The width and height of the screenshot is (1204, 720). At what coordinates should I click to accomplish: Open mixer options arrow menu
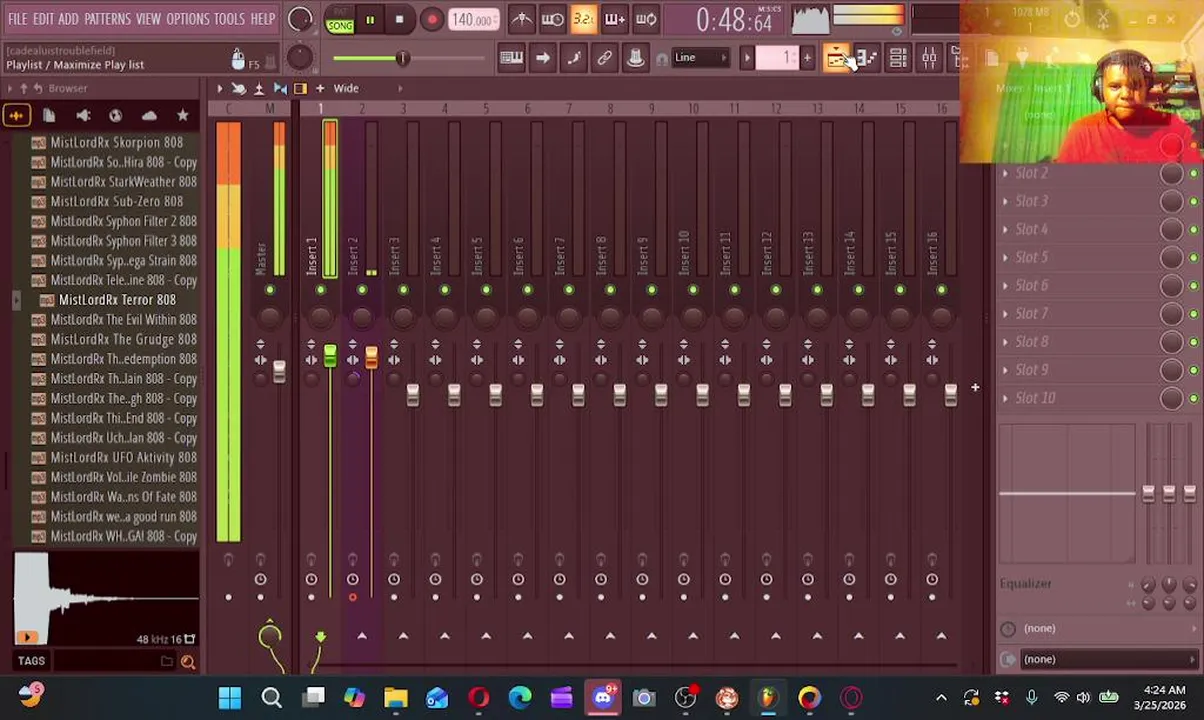(219, 89)
